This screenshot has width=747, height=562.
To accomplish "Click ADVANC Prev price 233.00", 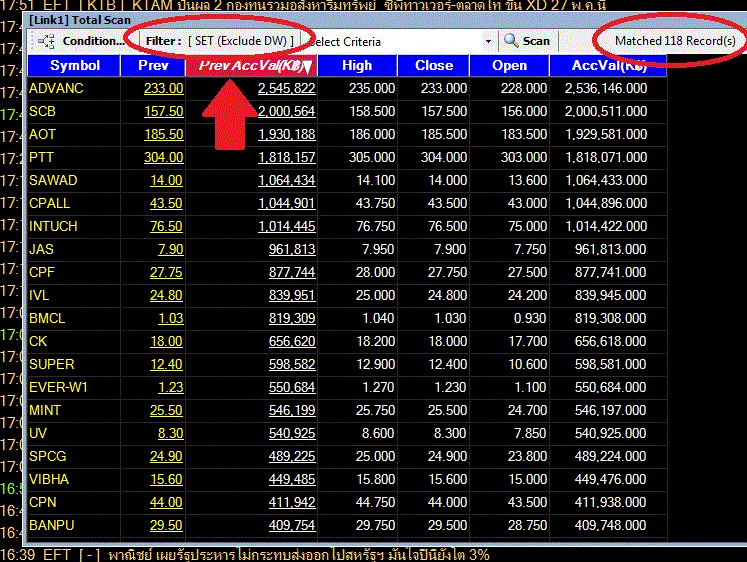I will tap(163, 88).
